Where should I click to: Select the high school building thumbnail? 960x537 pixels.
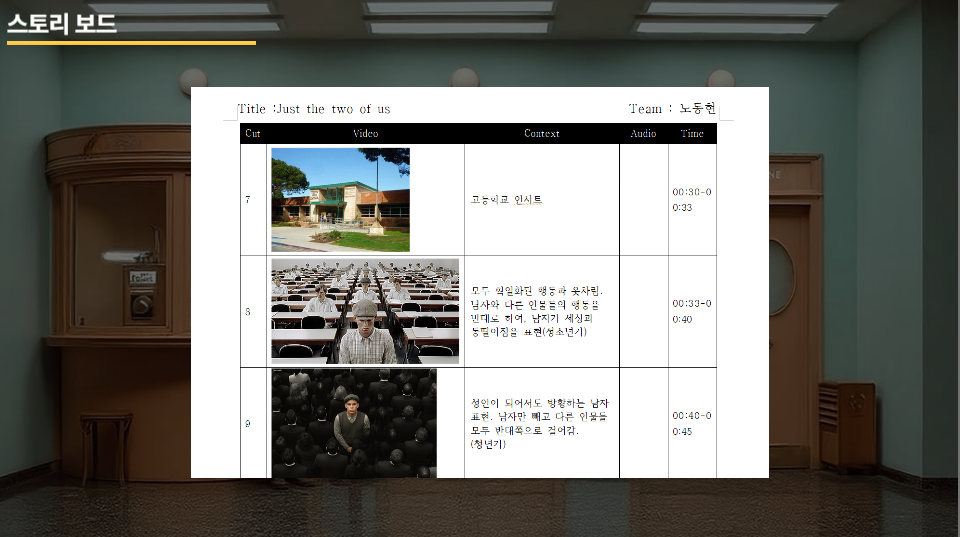click(340, 199)
